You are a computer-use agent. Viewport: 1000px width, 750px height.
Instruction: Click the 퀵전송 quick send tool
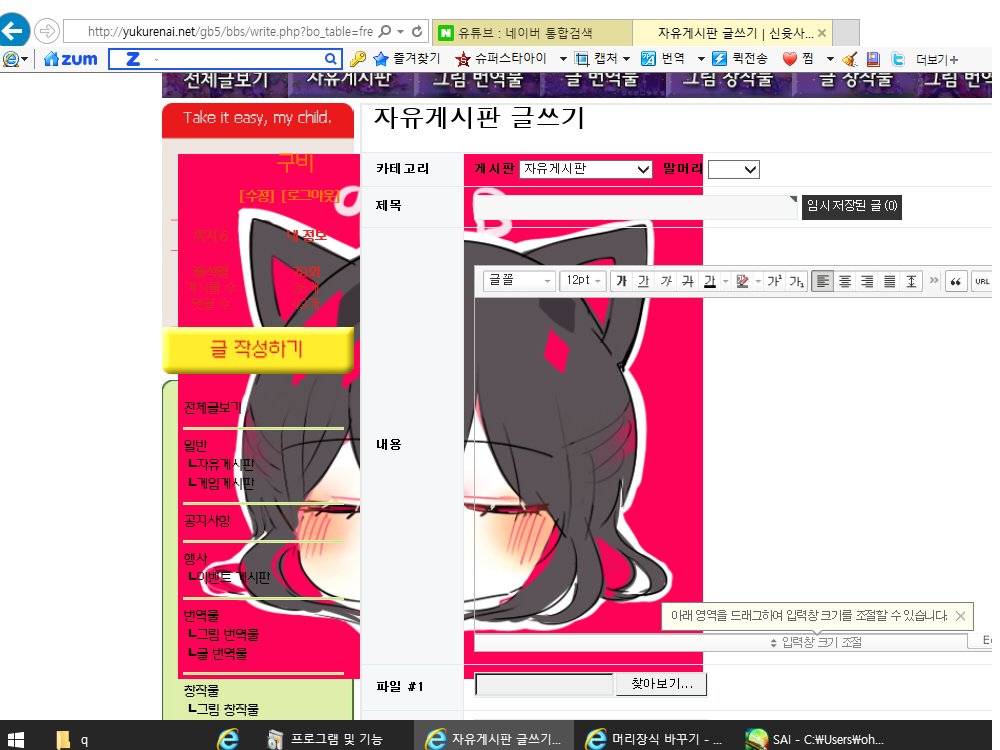740,59
